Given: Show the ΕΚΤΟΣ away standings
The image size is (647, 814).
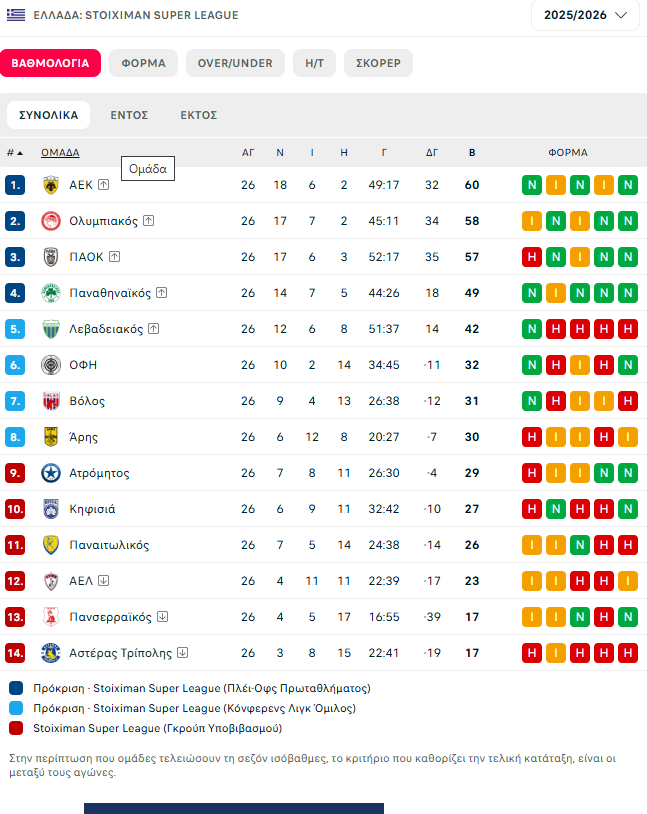Looking at the screenshot, I should (198, 115).
